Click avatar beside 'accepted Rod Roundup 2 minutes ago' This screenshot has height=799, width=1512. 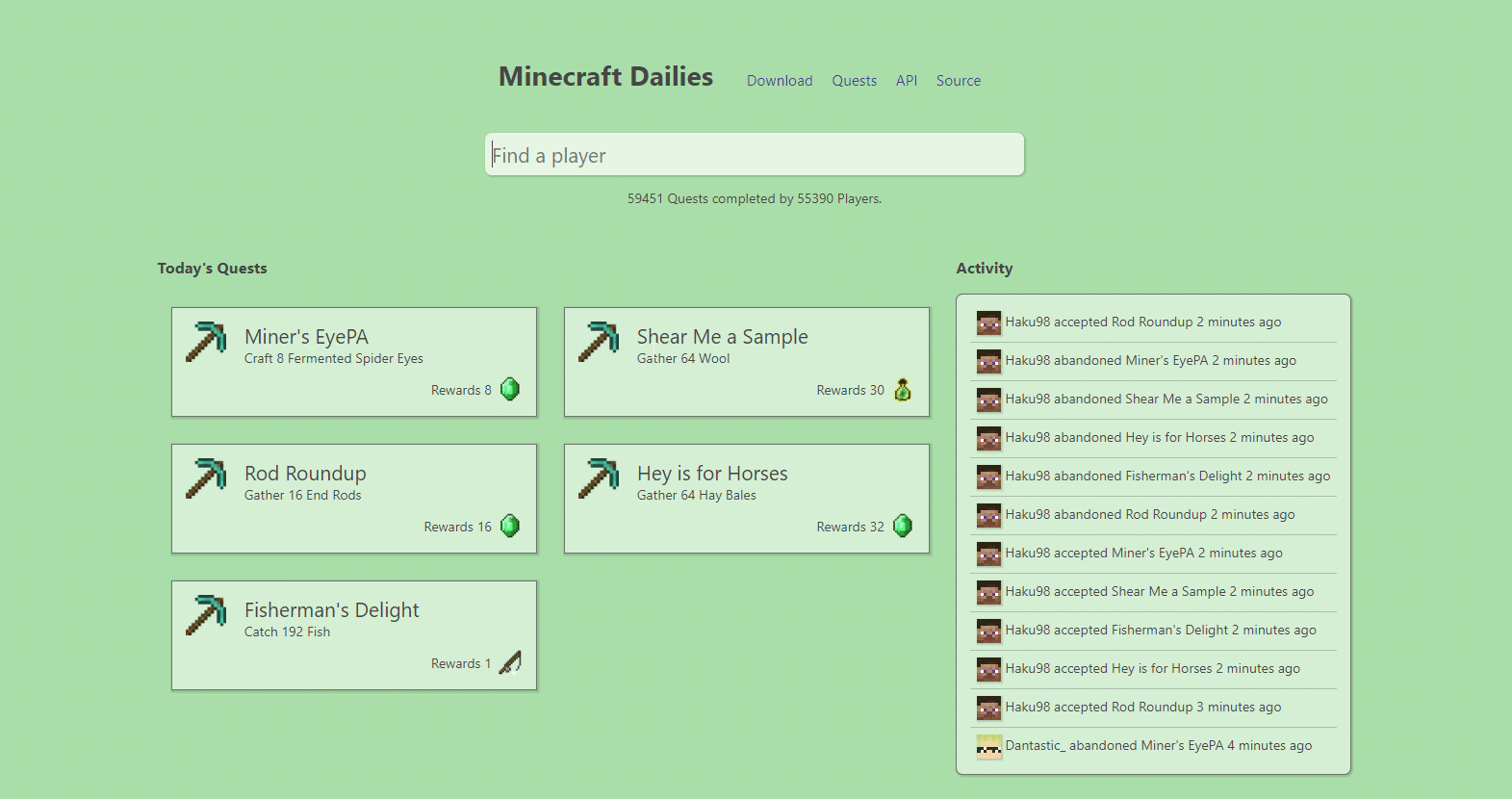(988, 322)
